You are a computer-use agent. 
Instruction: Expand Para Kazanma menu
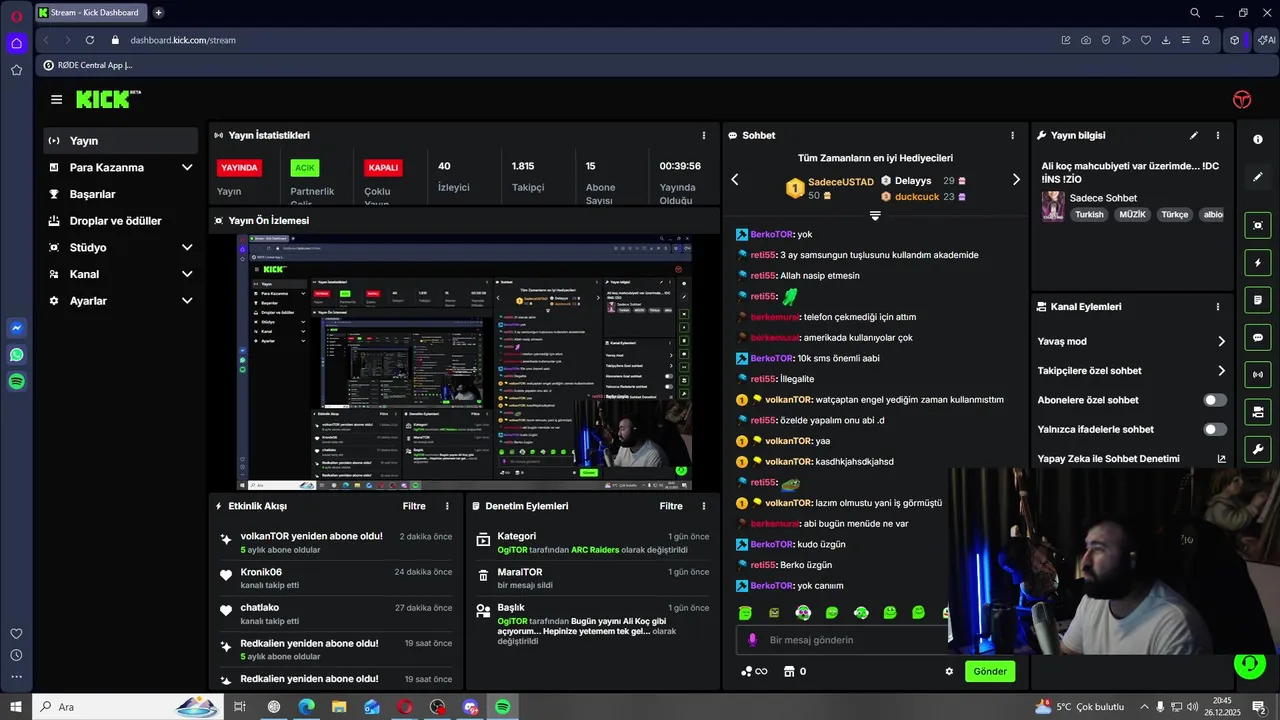[187, 167]
